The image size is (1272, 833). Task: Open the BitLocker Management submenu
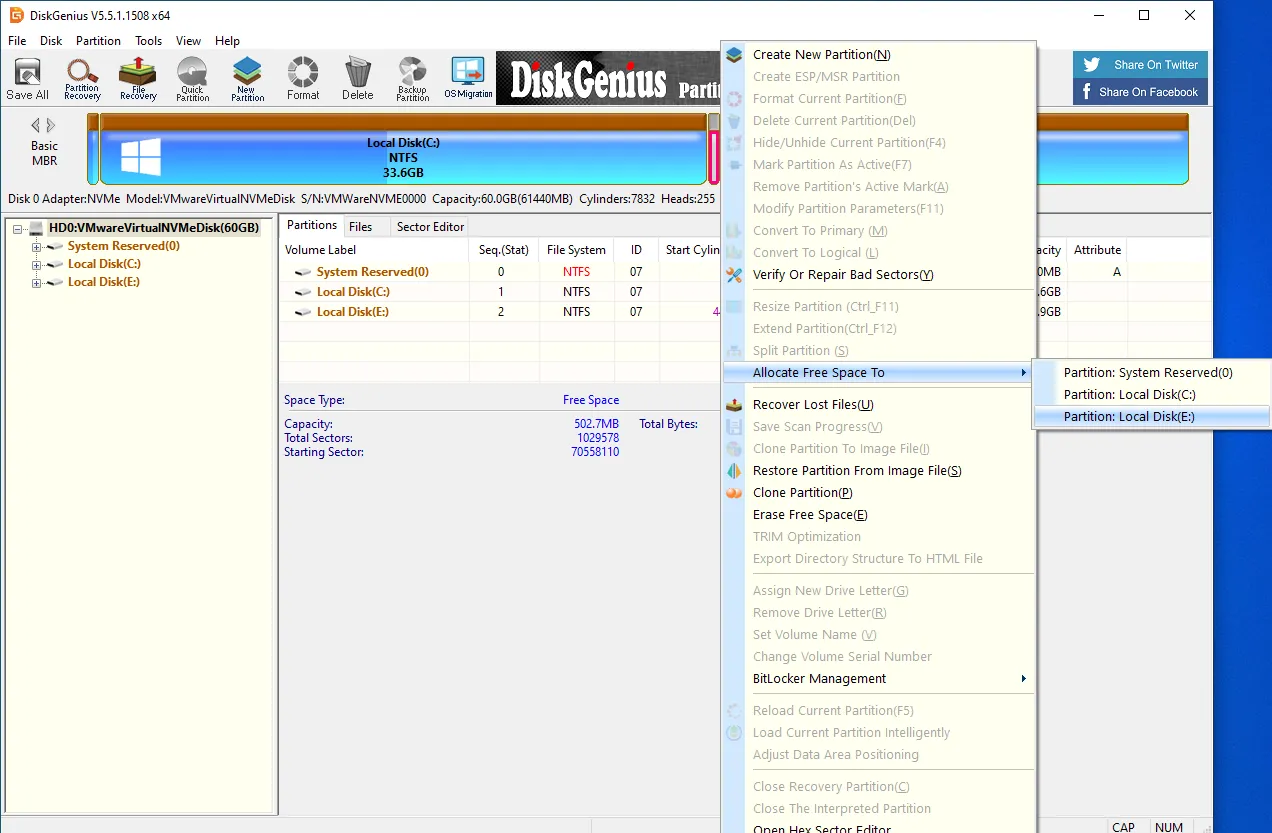pos(878,679)
